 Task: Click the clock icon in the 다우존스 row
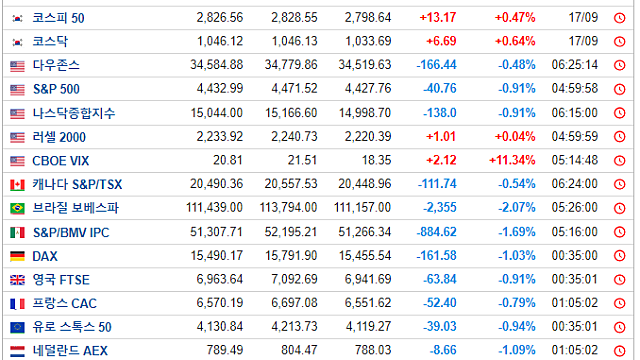(x=620, y=65)
